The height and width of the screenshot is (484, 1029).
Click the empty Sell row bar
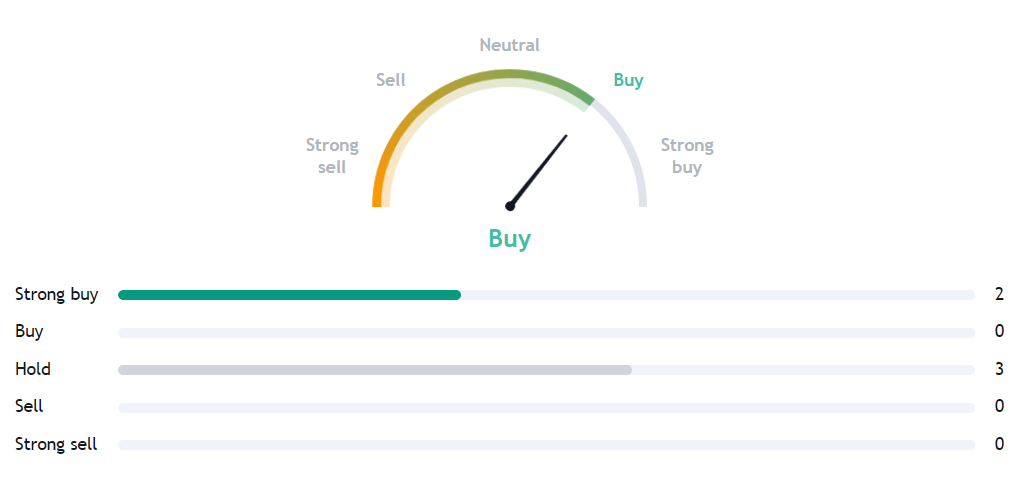point(546,408)
